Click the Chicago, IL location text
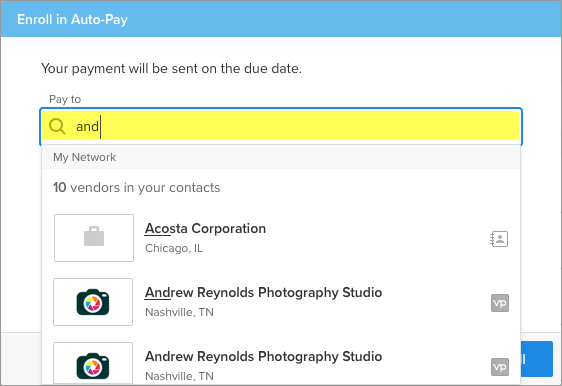This screenshot has height=386, width=562. [x=174, y=248]
